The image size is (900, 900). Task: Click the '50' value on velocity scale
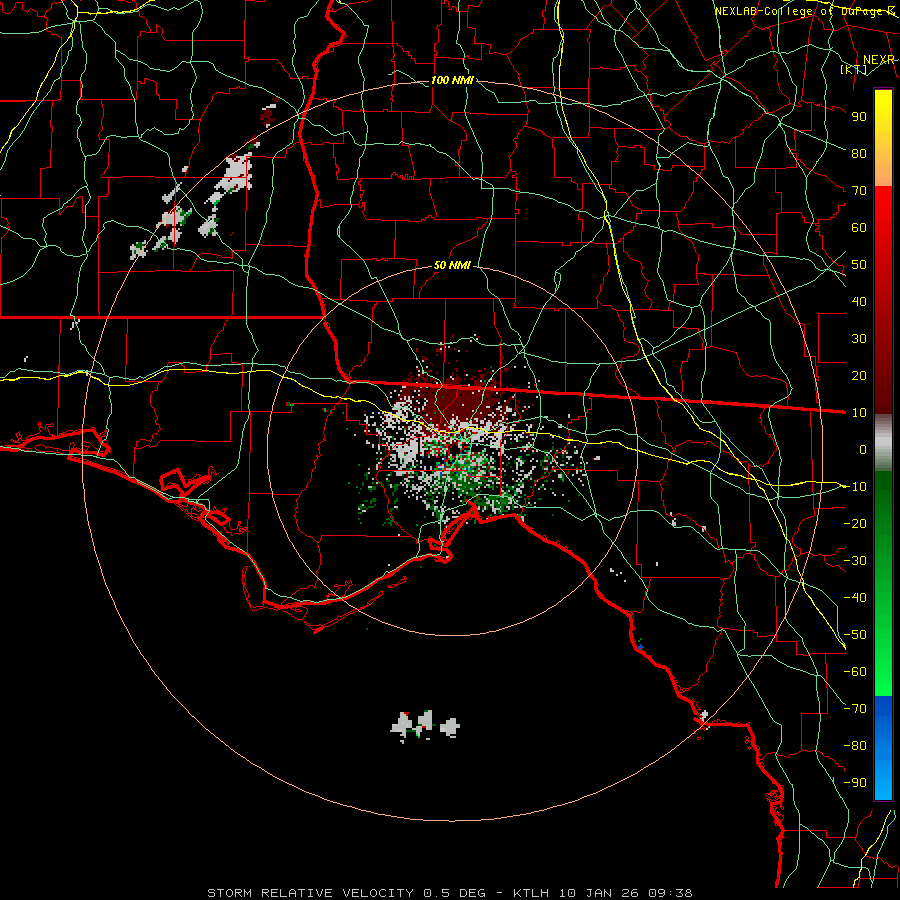(x=859, y=265)
